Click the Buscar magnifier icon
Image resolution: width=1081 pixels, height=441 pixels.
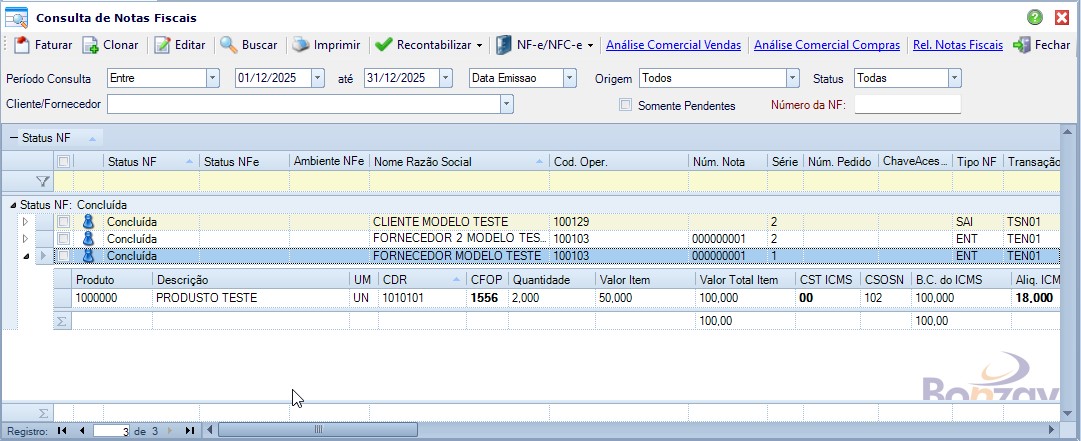tap(228, 45)
